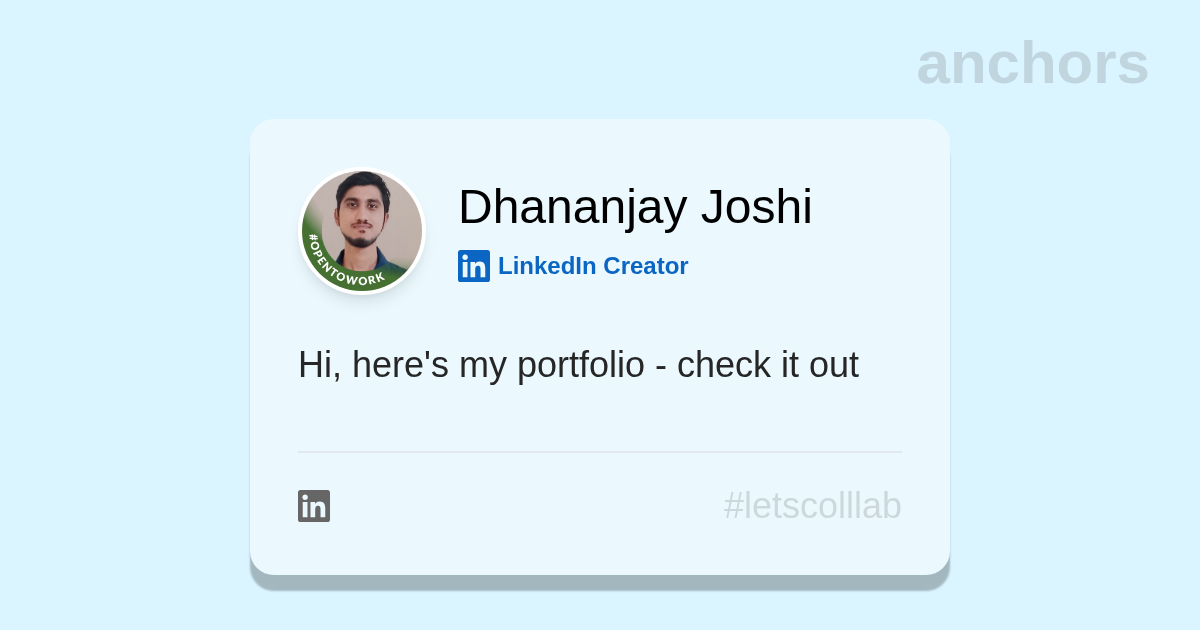The height and width of the screenshot is (630, 1200).
Task: Click the grey shadow under the card
Action: click(x=600, y=582)
